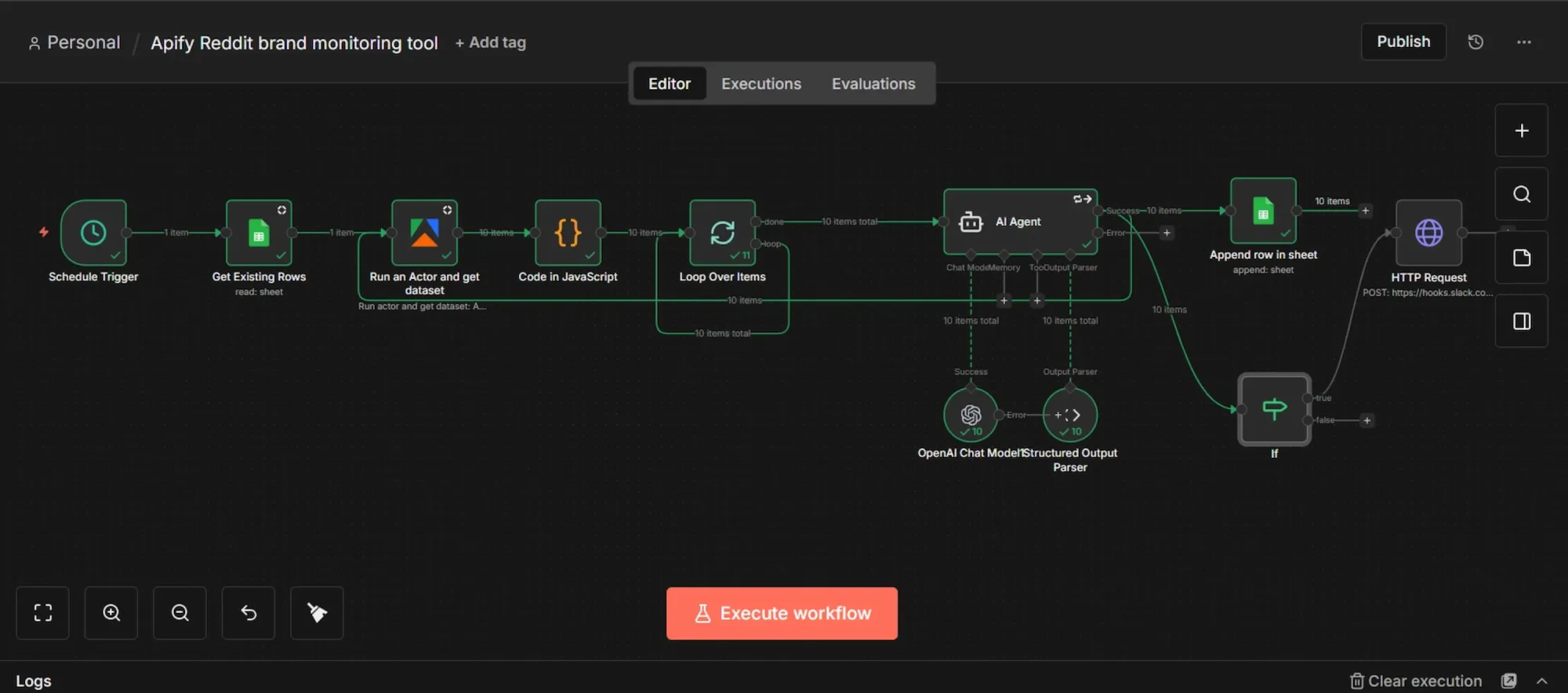Add AI Agent tool connection
Image resolution: width=1568 pixels, height=693 pixels.
click(1036, 300)
